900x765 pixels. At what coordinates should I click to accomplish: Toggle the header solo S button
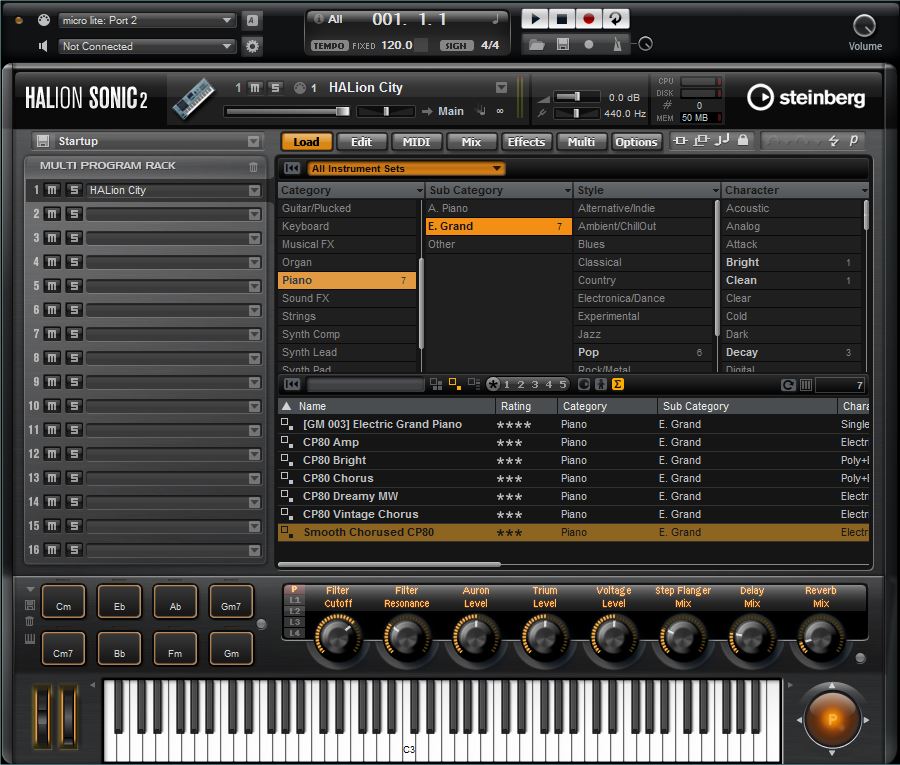(276, 88)
